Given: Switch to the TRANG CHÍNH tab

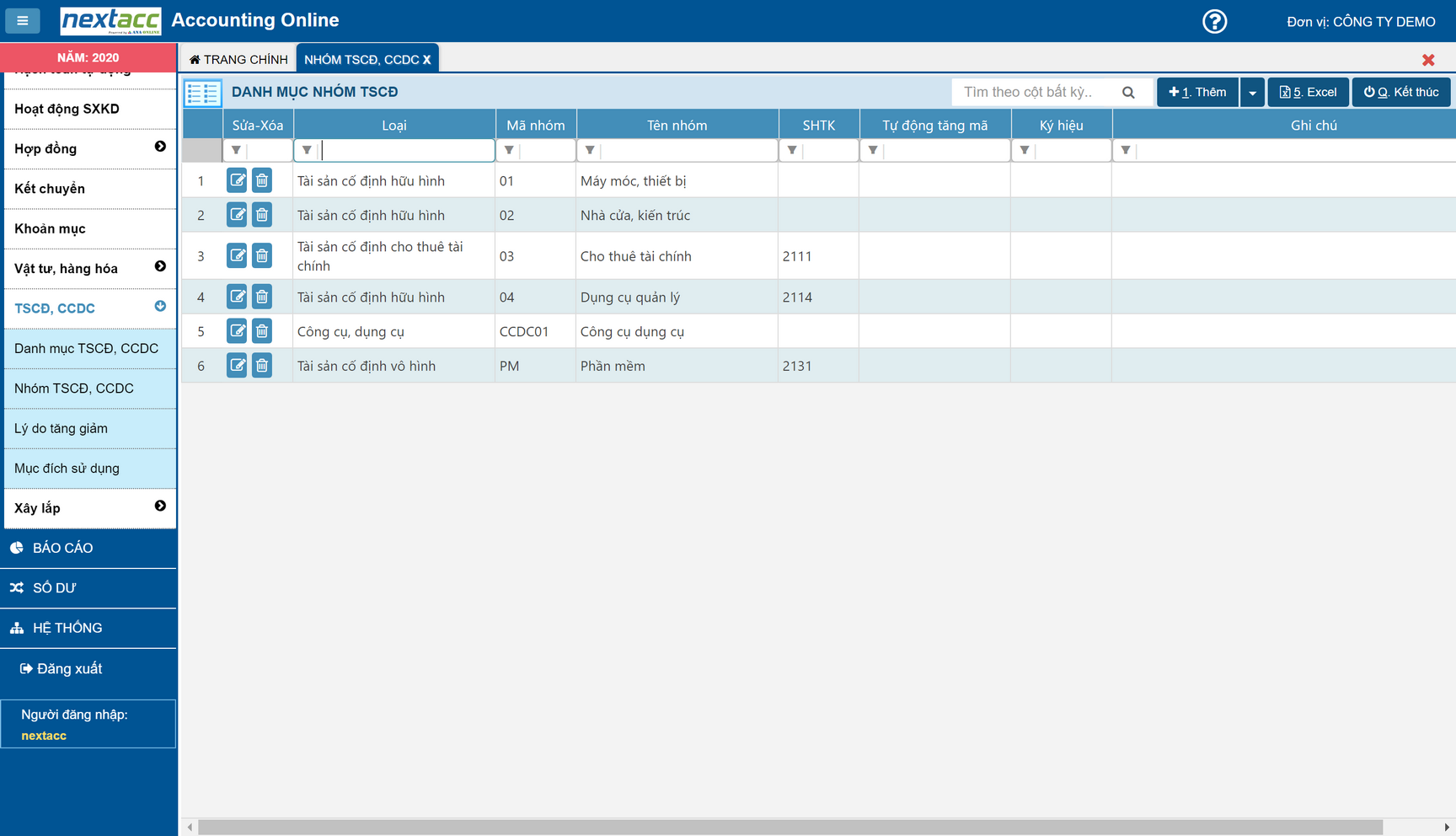Looking at the screenshot, I should 238,60.
